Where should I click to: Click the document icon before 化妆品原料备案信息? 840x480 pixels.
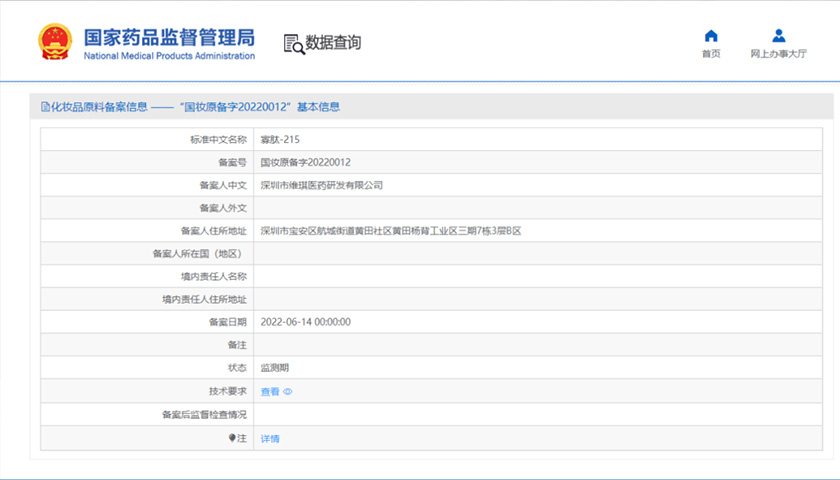[x=45, y=107]
